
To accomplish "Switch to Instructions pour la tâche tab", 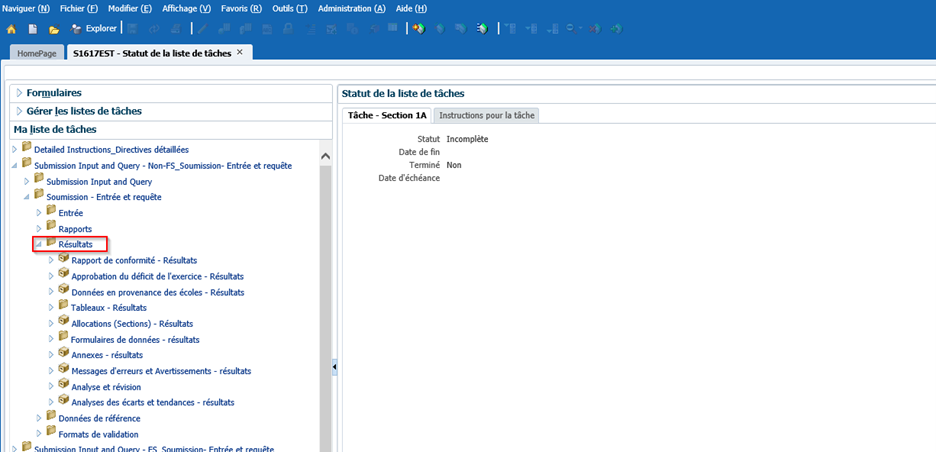I will [x=488, y=115].
